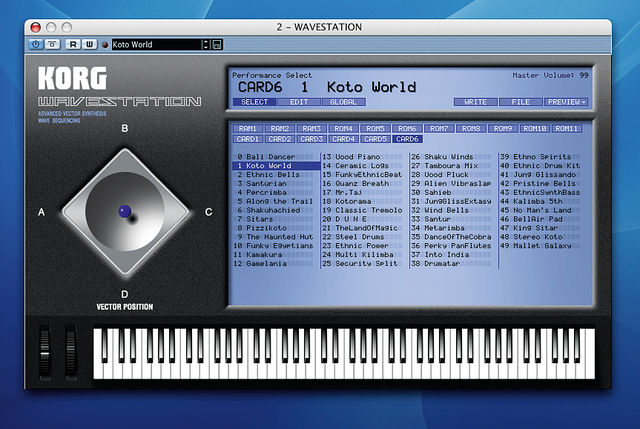Select performance 7 Sitars
Screen dimensions: 640x429
pyautogui.click(x=276, y=219)
